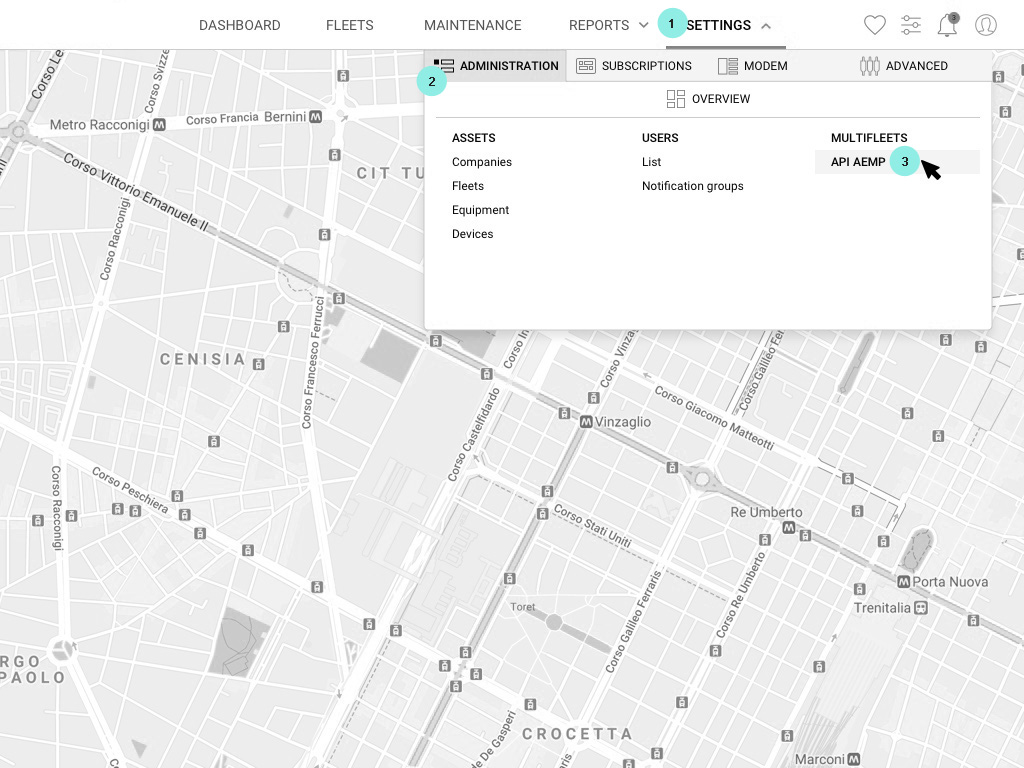Switch to the Modem tab

(752, 65)
